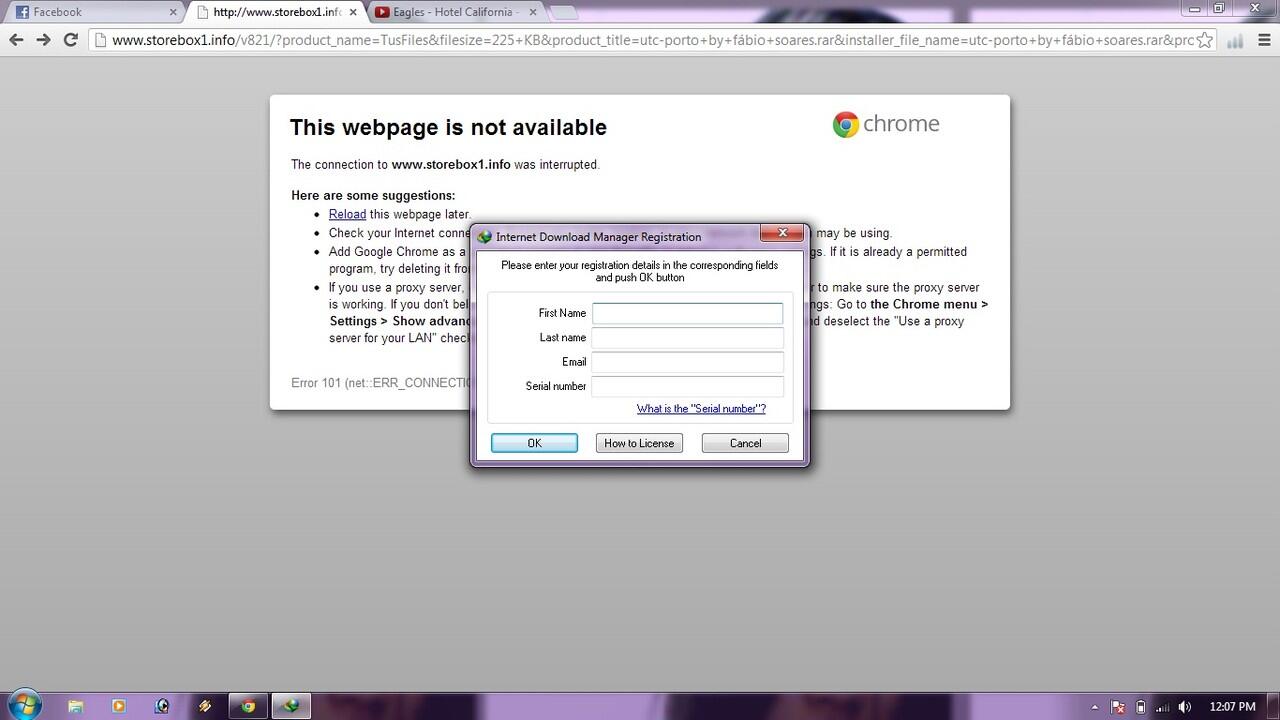Go back using Chrome's back arrow
1280x720 pixels.
point(16,40)
